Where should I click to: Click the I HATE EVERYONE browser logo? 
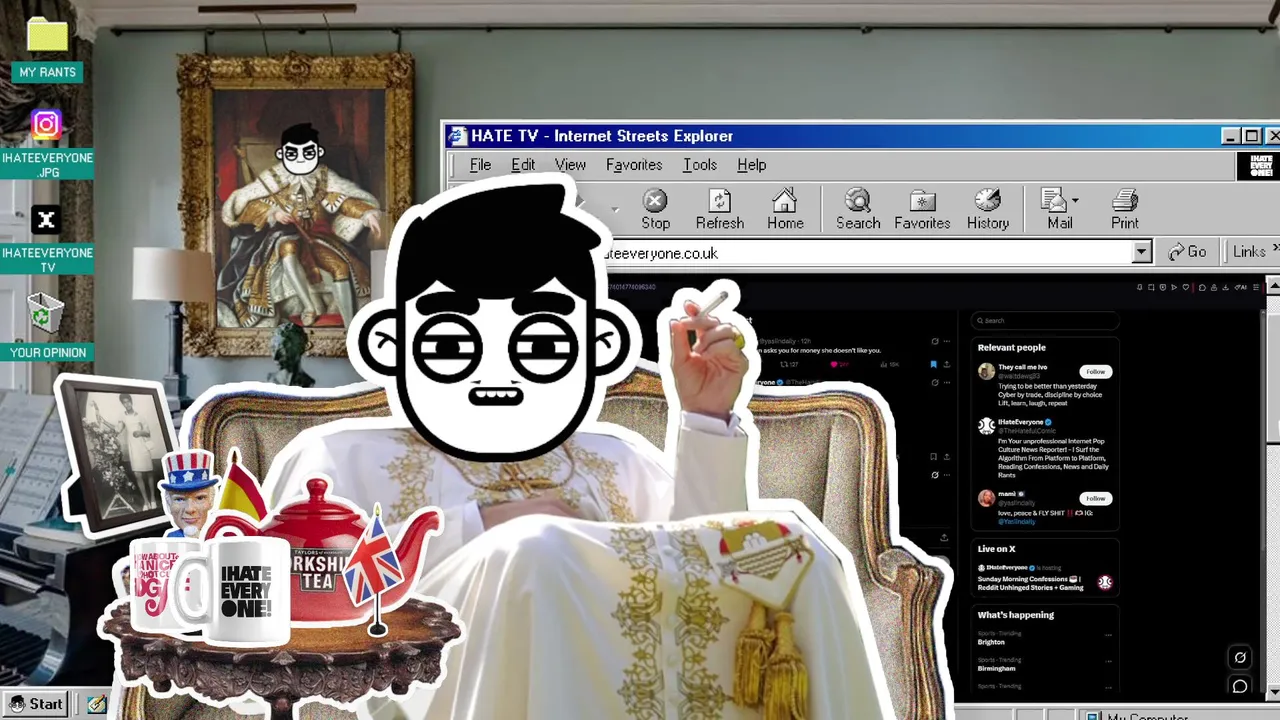pos(1260,165)
